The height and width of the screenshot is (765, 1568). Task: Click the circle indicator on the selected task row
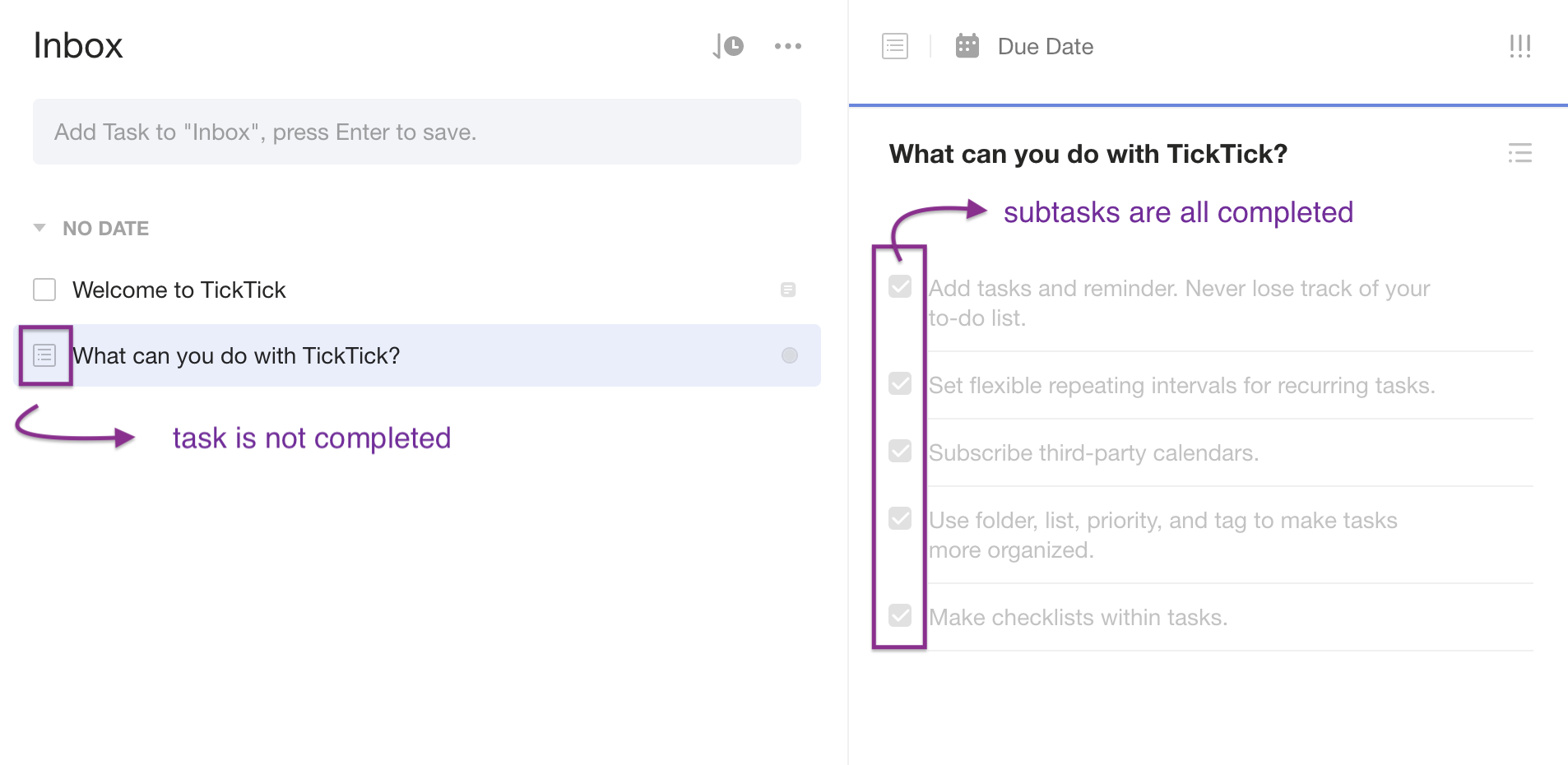(790, 355)
